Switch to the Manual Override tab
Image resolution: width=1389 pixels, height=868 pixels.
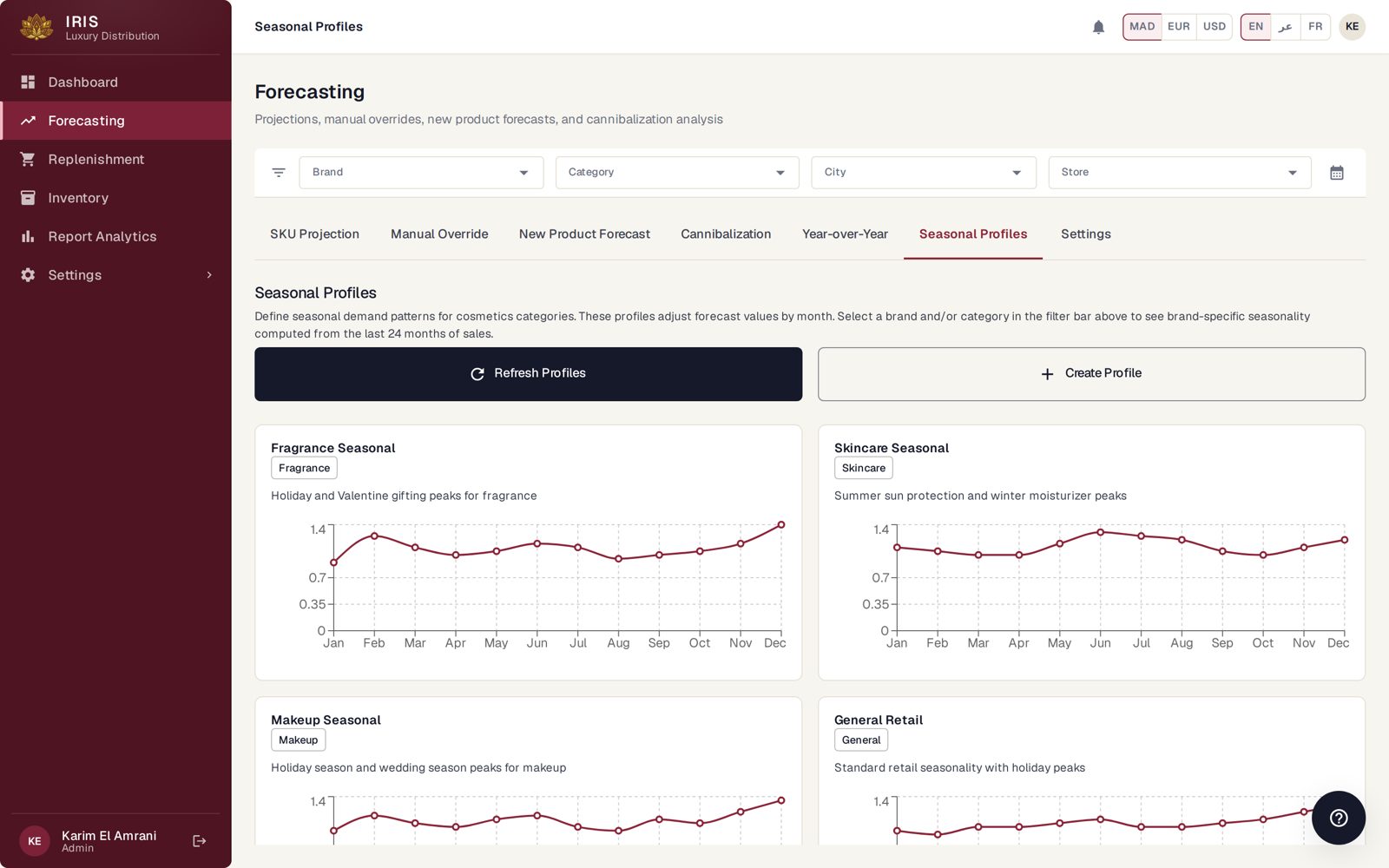pos(439,234)
